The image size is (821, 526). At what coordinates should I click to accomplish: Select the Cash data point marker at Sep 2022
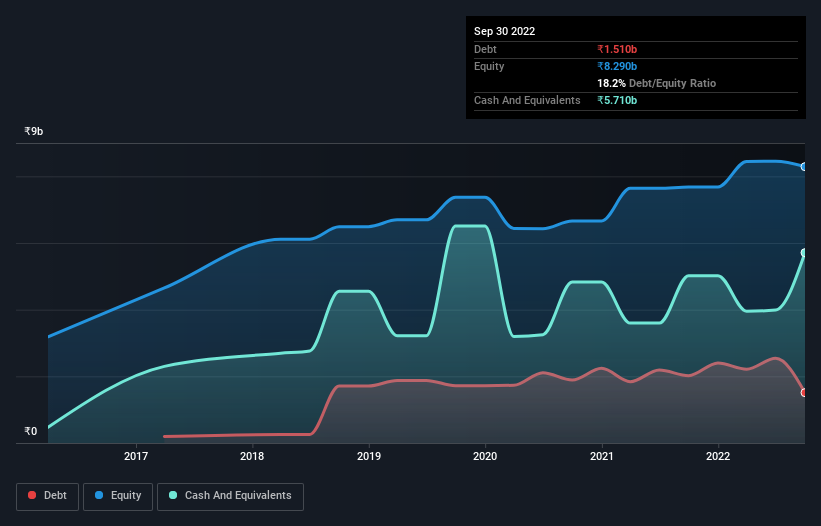[804, 253]
